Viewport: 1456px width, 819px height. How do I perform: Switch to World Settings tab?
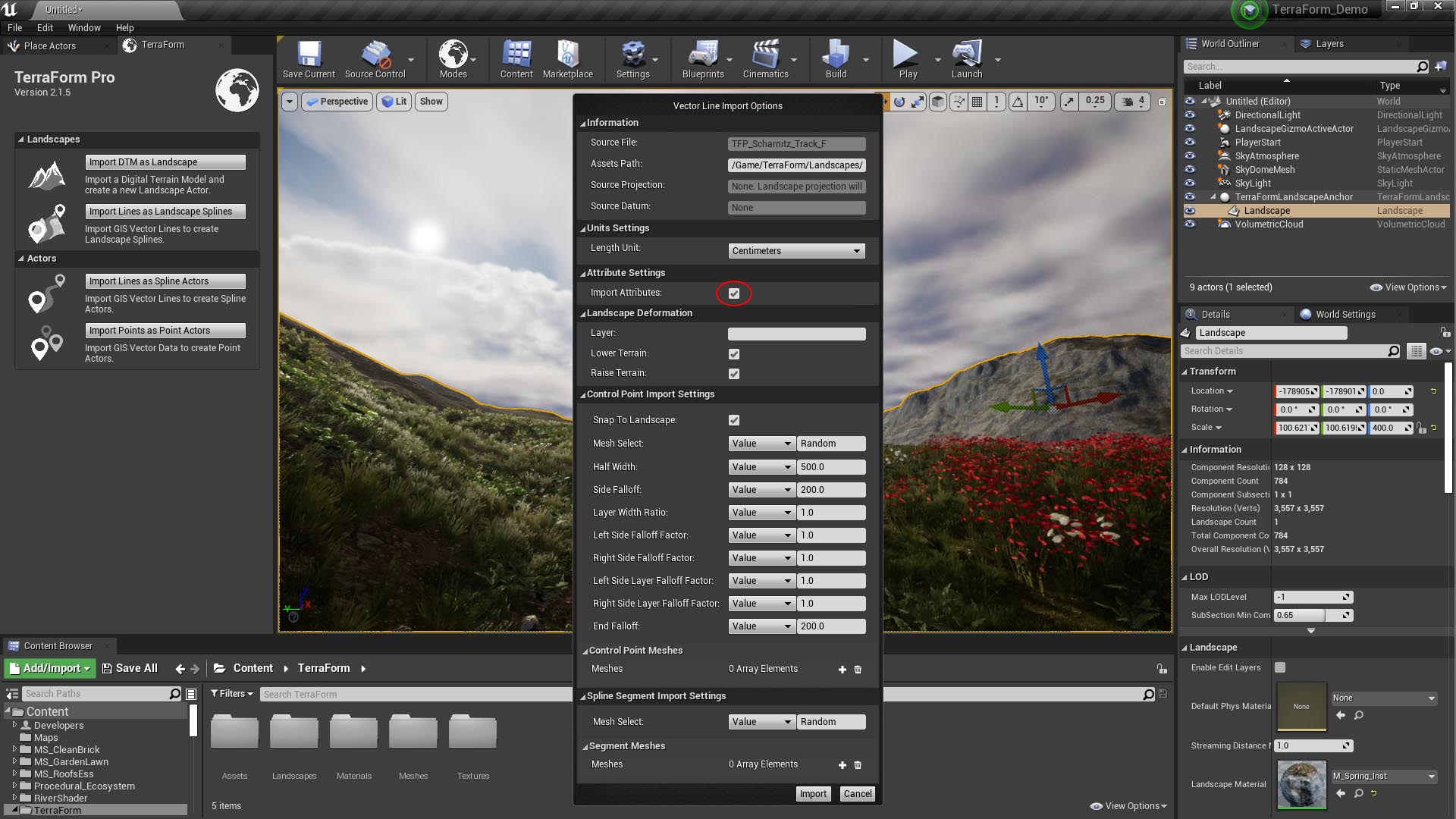point(1345,315)
